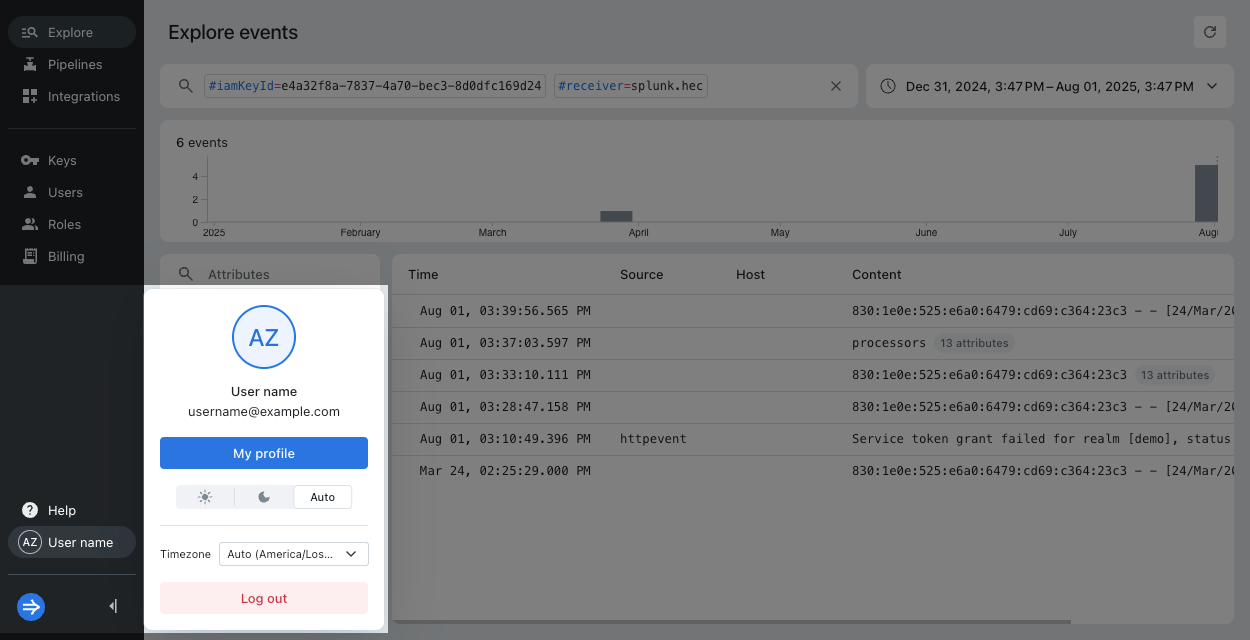Viewport: 1250px width, 640px height.
Task: Open event at Aug 01, 03:33:10.111 PM
Action: [x=812, y=375]
